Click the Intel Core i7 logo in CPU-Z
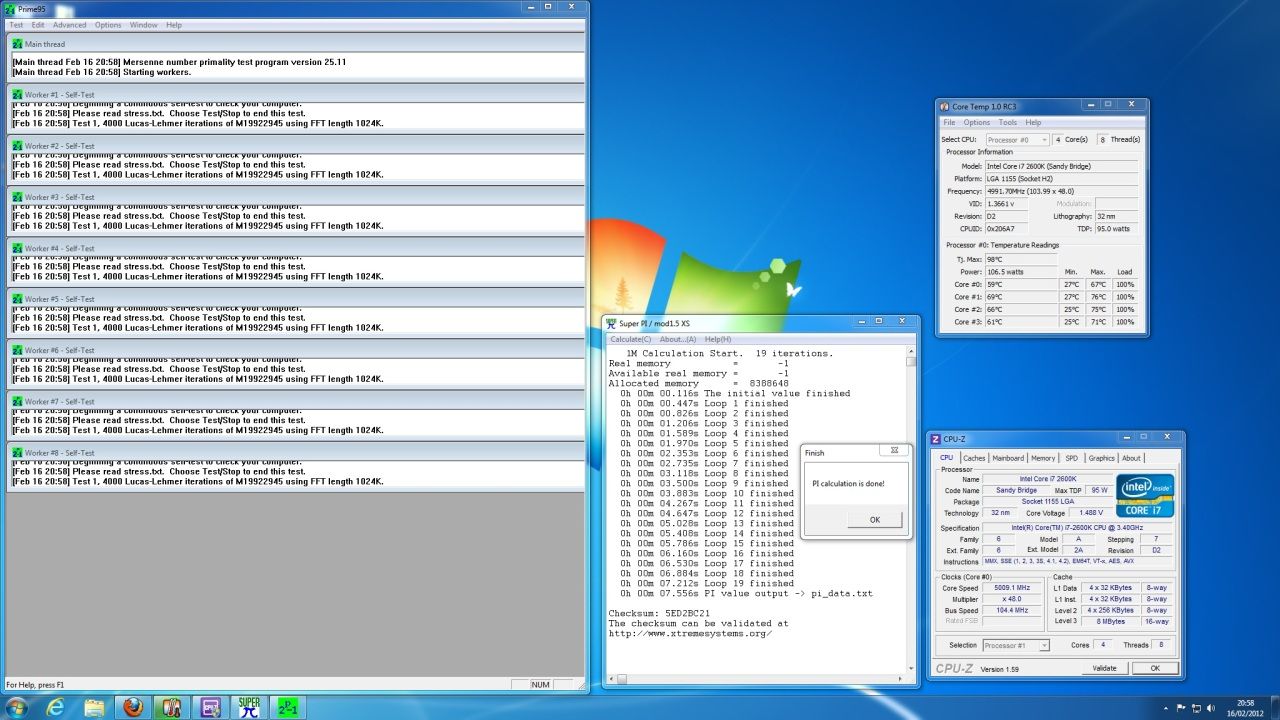Viewport: 1280px width, 720px height. click(x=1145, y=495)
